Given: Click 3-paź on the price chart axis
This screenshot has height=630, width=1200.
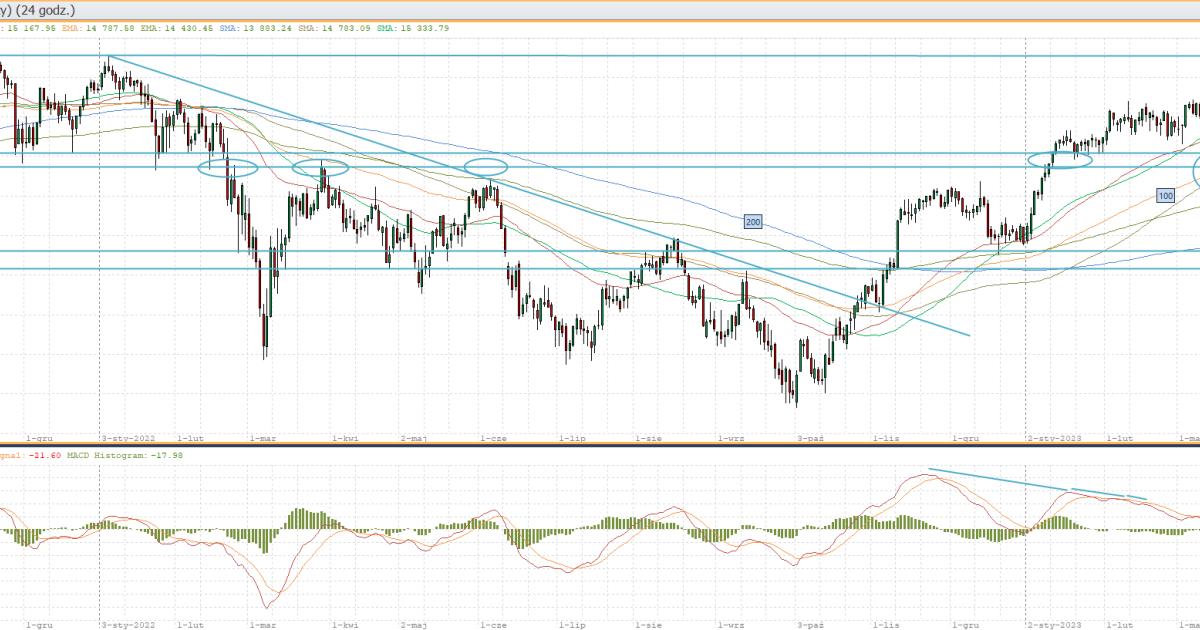Looking at the screenshot, I should click(808, 439).
